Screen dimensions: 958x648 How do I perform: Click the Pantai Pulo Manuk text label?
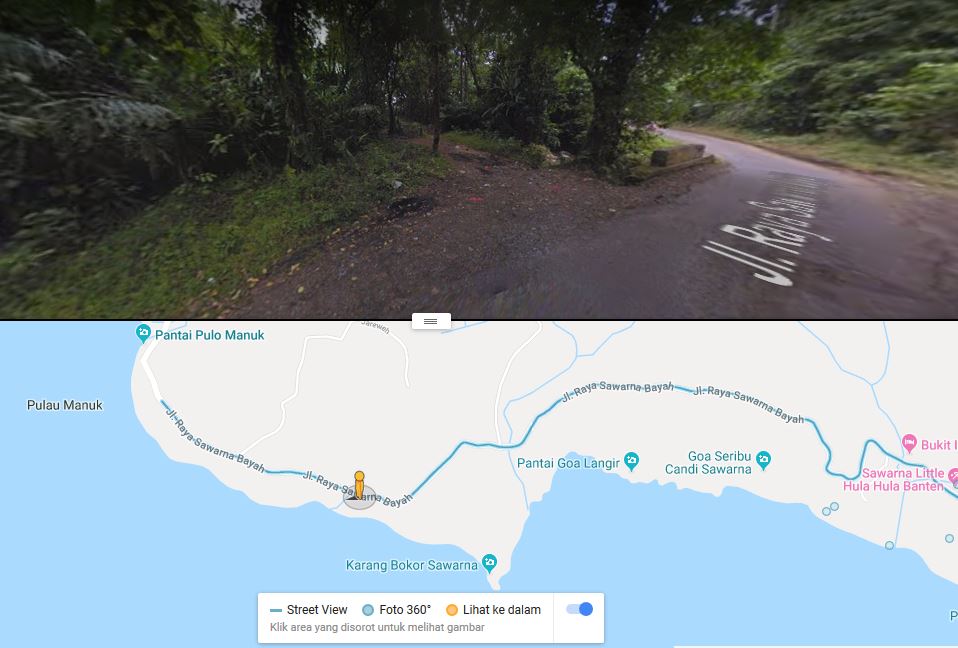coord(210,335)
